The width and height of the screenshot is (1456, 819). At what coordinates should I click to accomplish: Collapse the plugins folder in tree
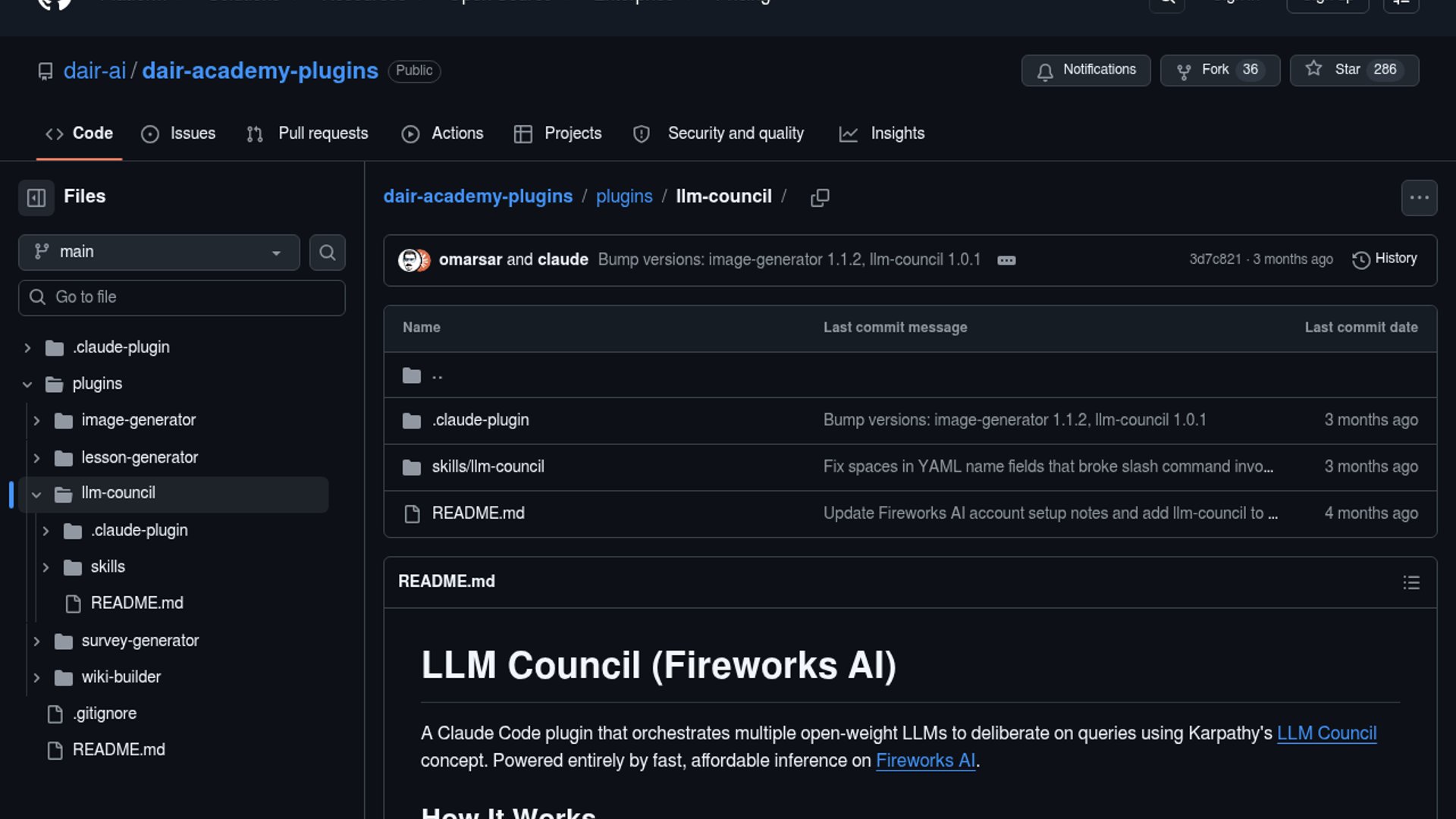27,384
